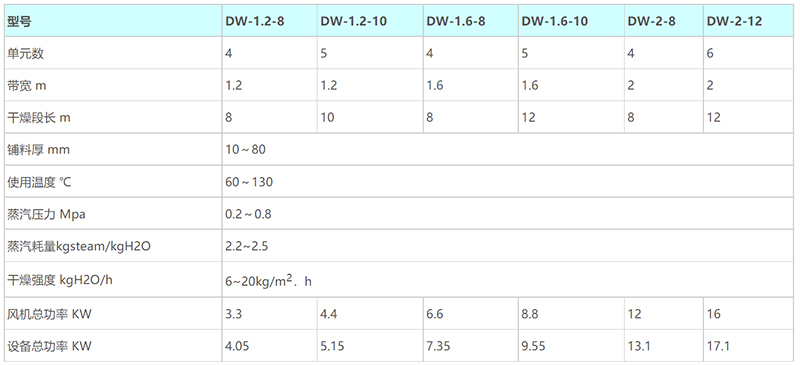
Task: Select the 3.3 fan power cell
Action: (x=234, y=313)
